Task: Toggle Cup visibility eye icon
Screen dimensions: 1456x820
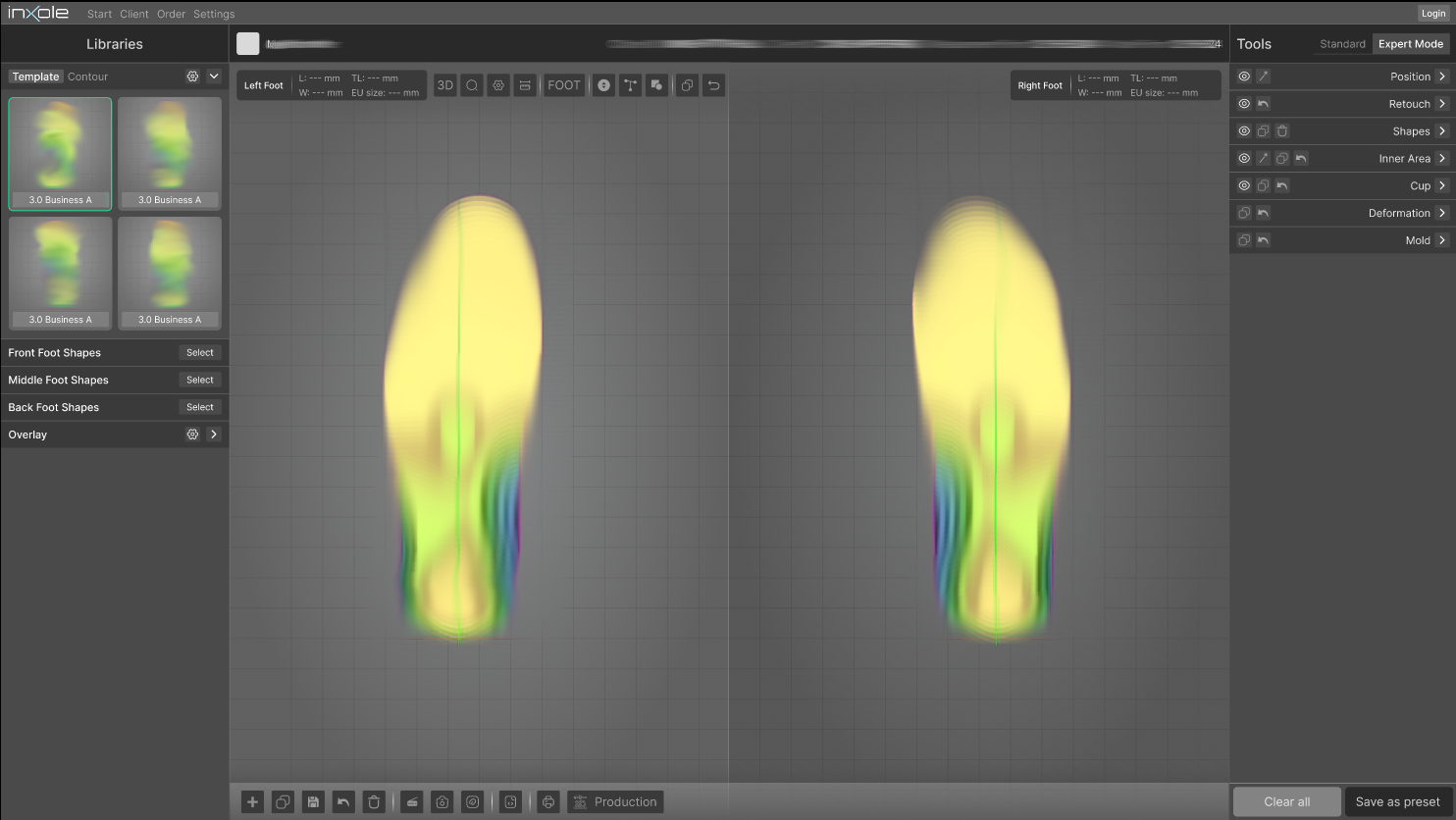Action: (x=1244, y=185)
